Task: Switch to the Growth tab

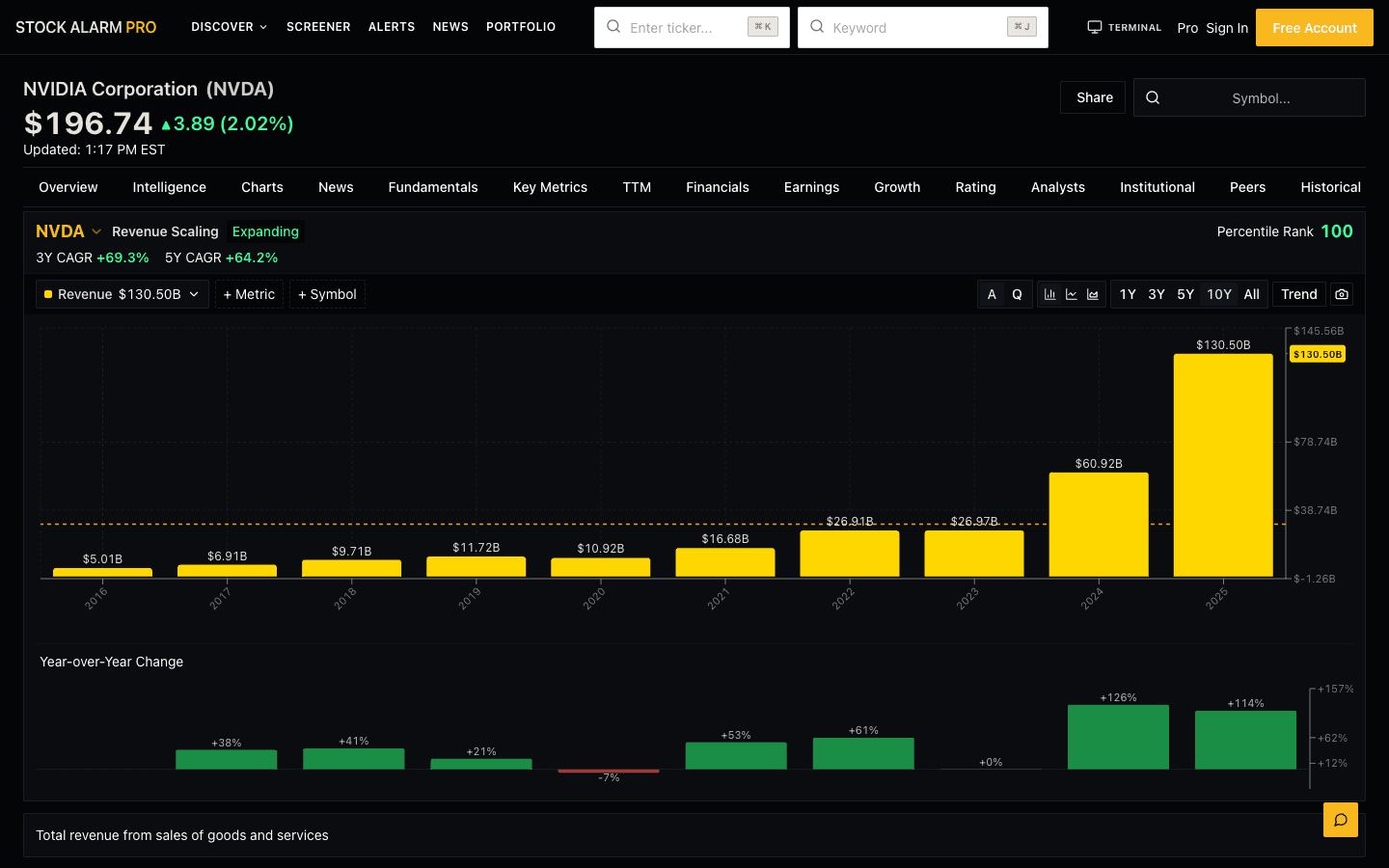Action: pos(897,187)
